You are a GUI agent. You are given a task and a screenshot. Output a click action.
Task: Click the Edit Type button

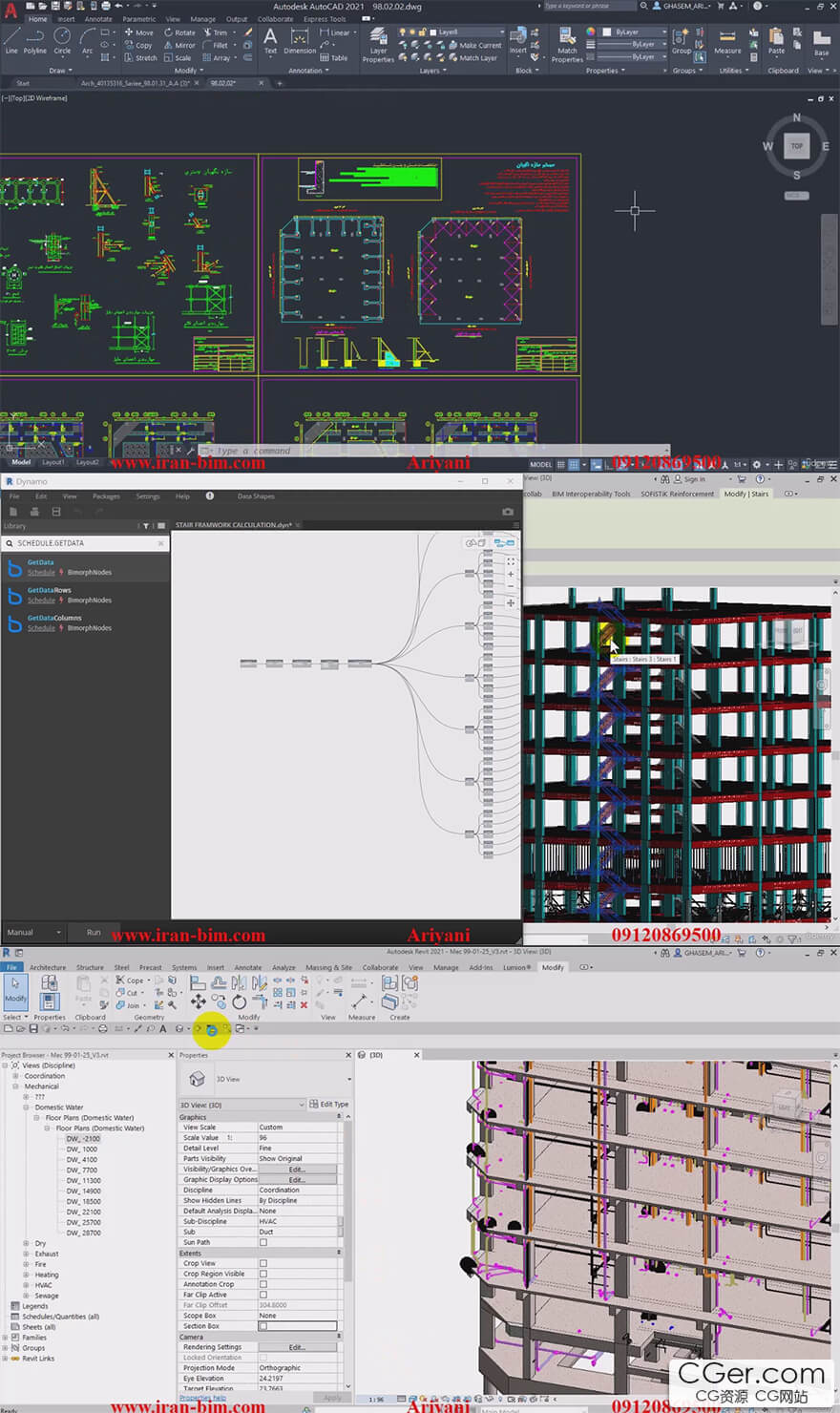pos(329,1105)
